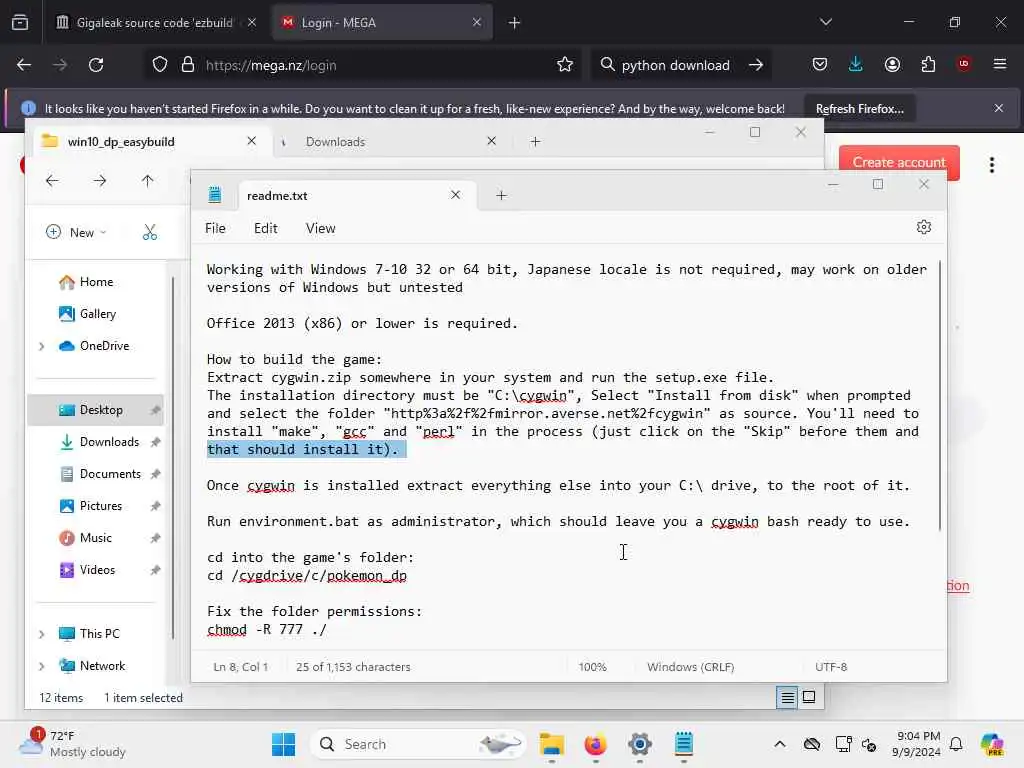Click the Cut scissors icon in Explorer
Viewport: 1024px width, 768px height.
[x=150, y=232]
